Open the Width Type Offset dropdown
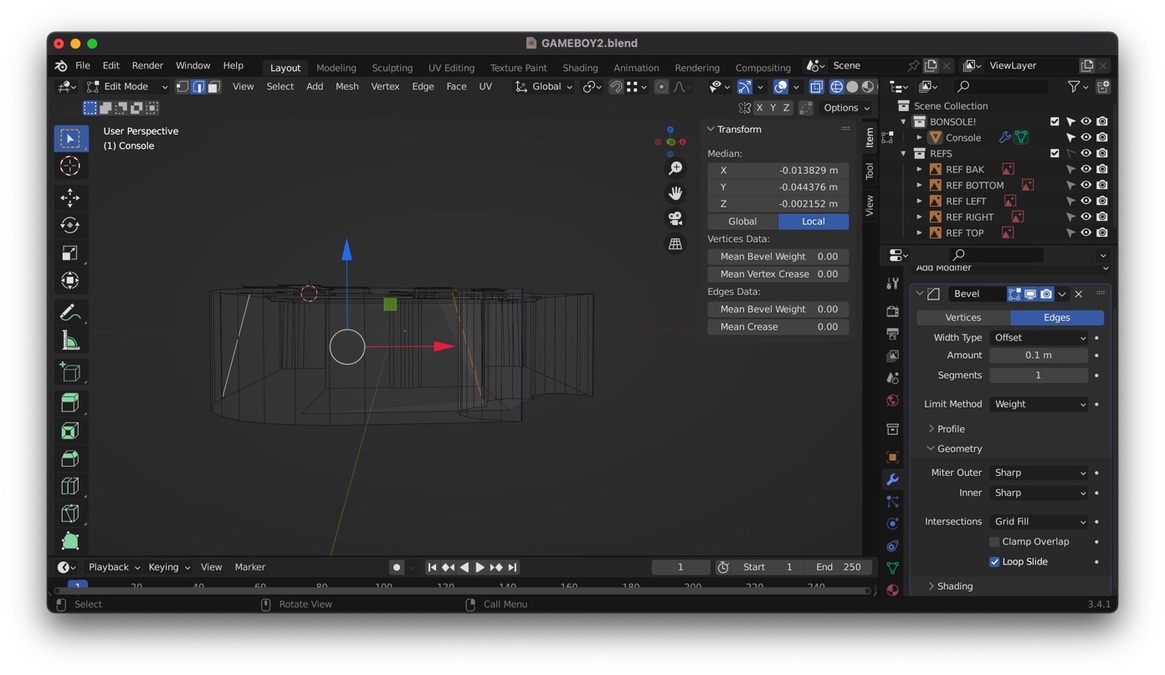The image size is (1165, 675). coord(1038,338)
